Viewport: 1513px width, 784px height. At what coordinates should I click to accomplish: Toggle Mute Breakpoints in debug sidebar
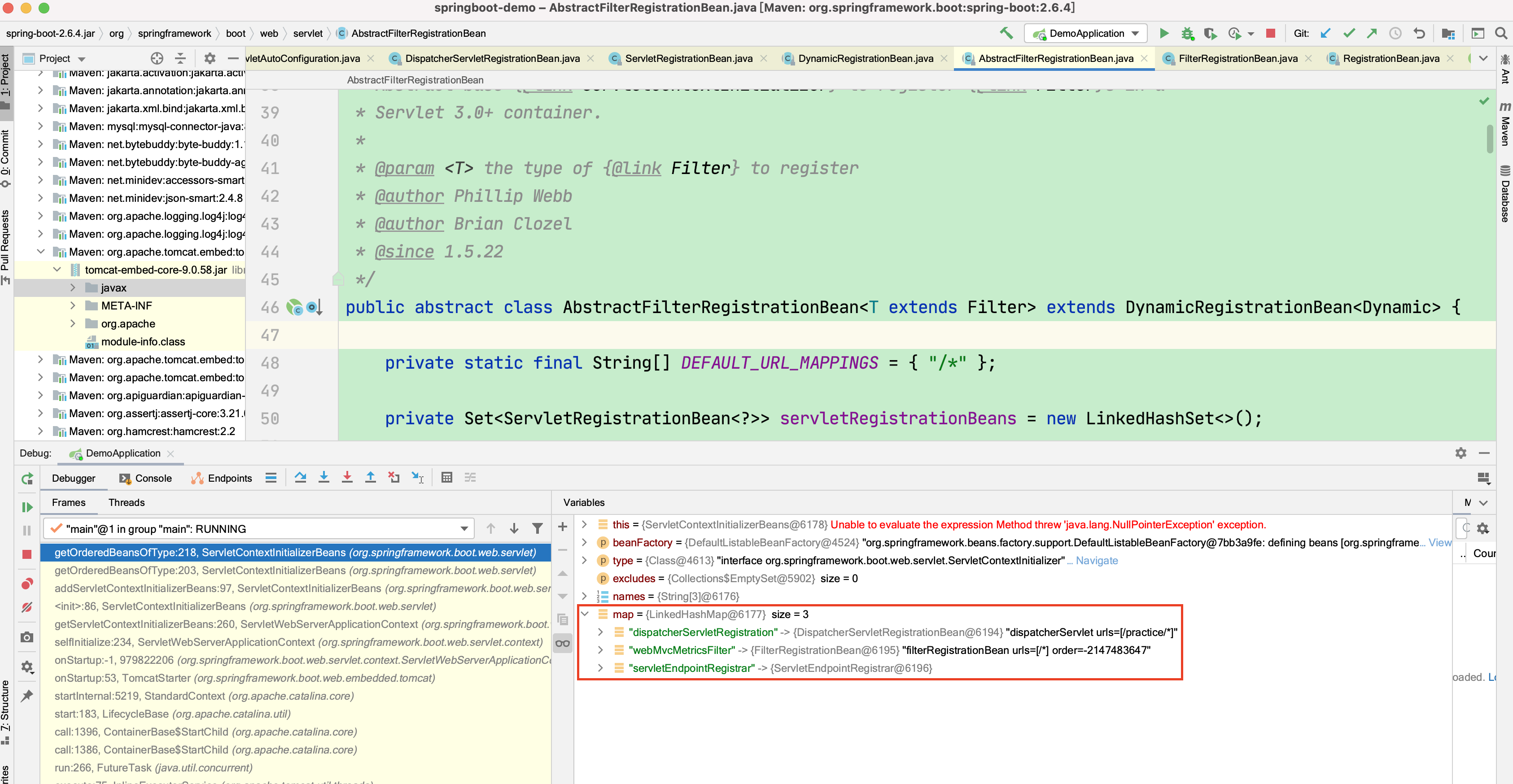click(x=27, y=607)
